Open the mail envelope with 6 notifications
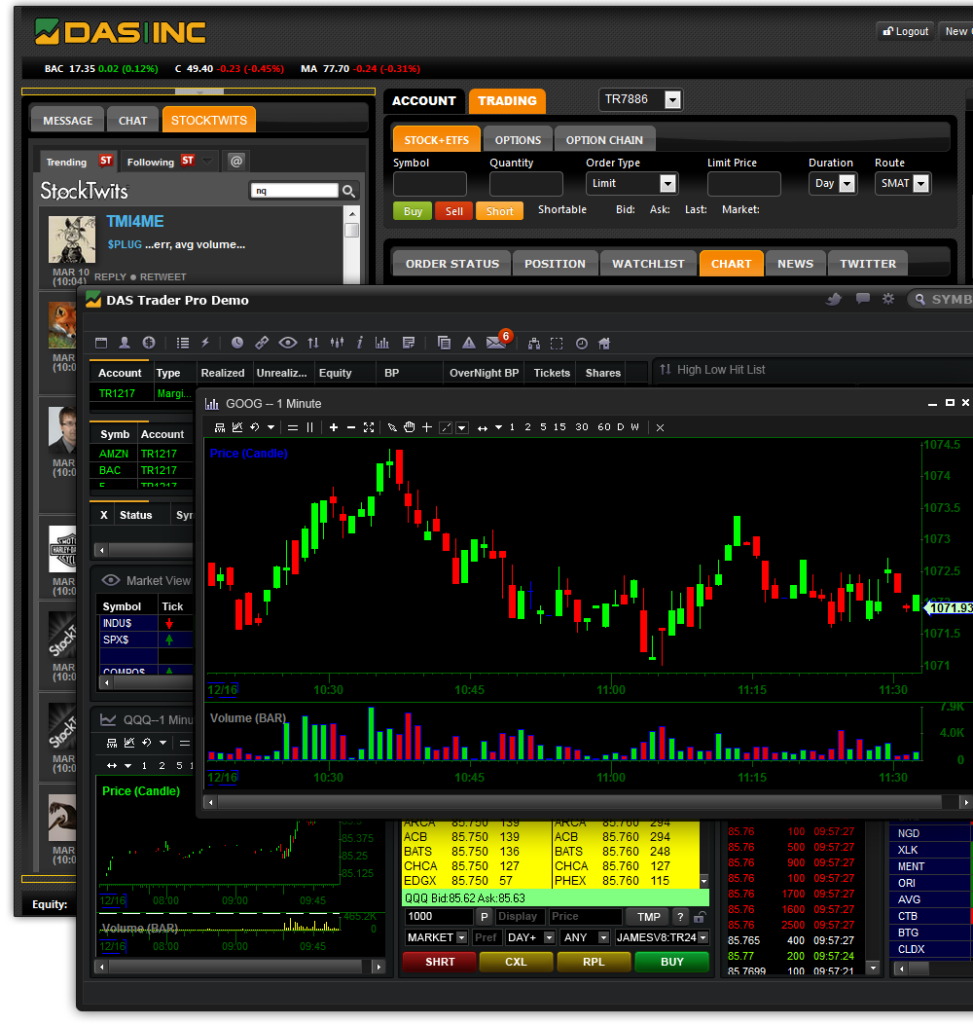This screenshot has width=973, height=1024. click(x=498, y=341)
